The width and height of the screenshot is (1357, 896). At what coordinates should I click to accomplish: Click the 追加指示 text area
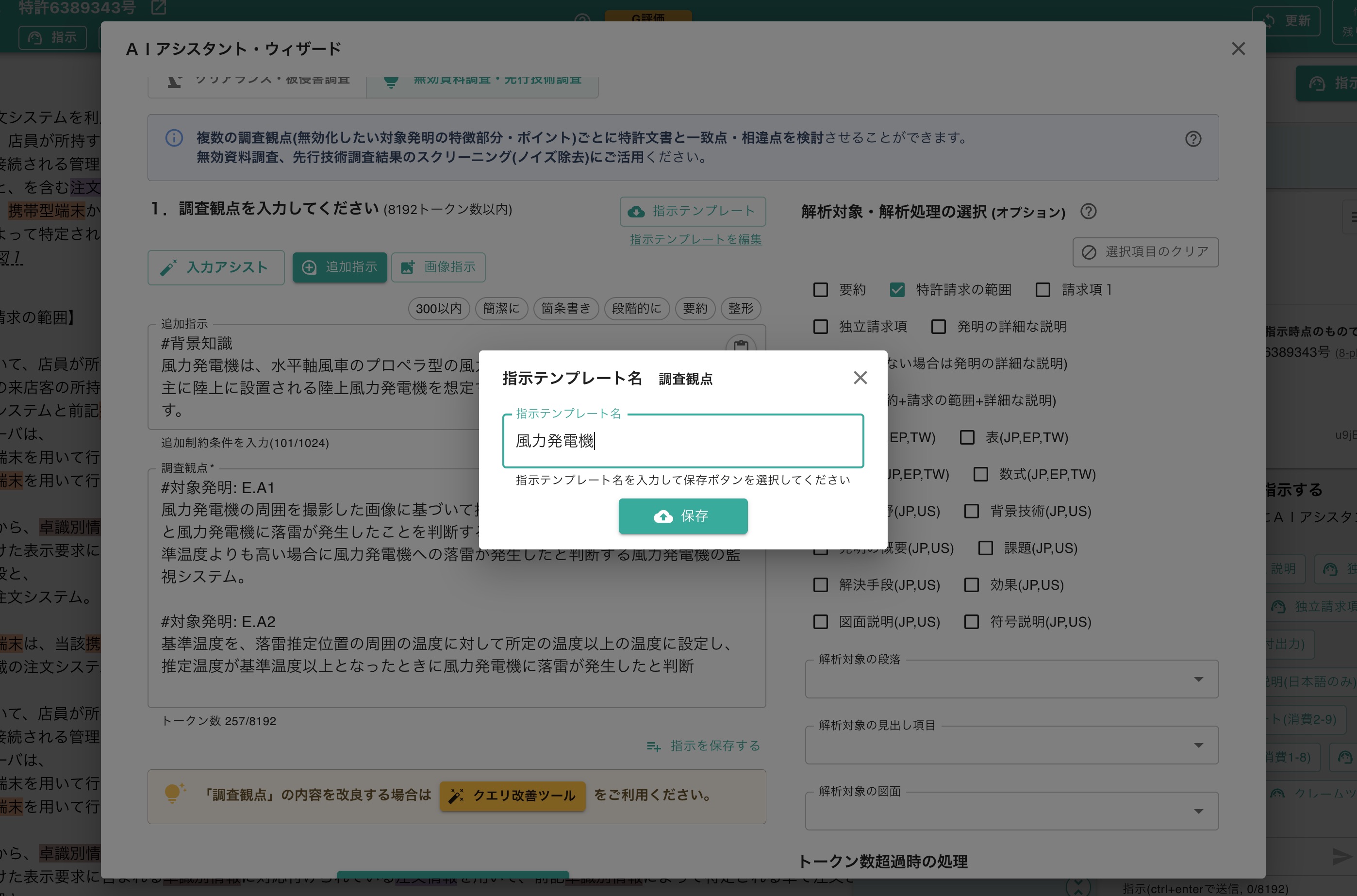pyautogui.click(x=457, y=377)
